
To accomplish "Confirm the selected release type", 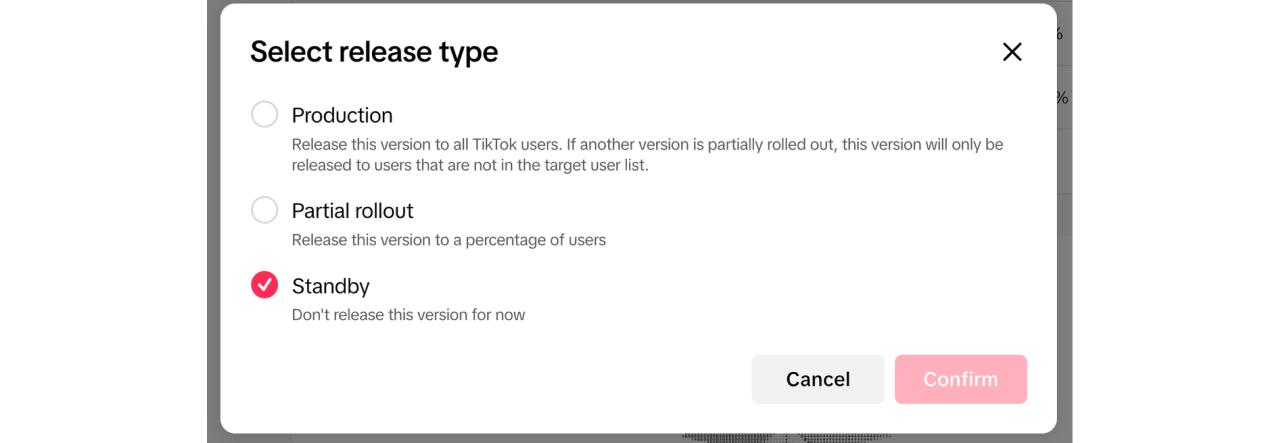I will pyautogui.click(x=960, y=379).
